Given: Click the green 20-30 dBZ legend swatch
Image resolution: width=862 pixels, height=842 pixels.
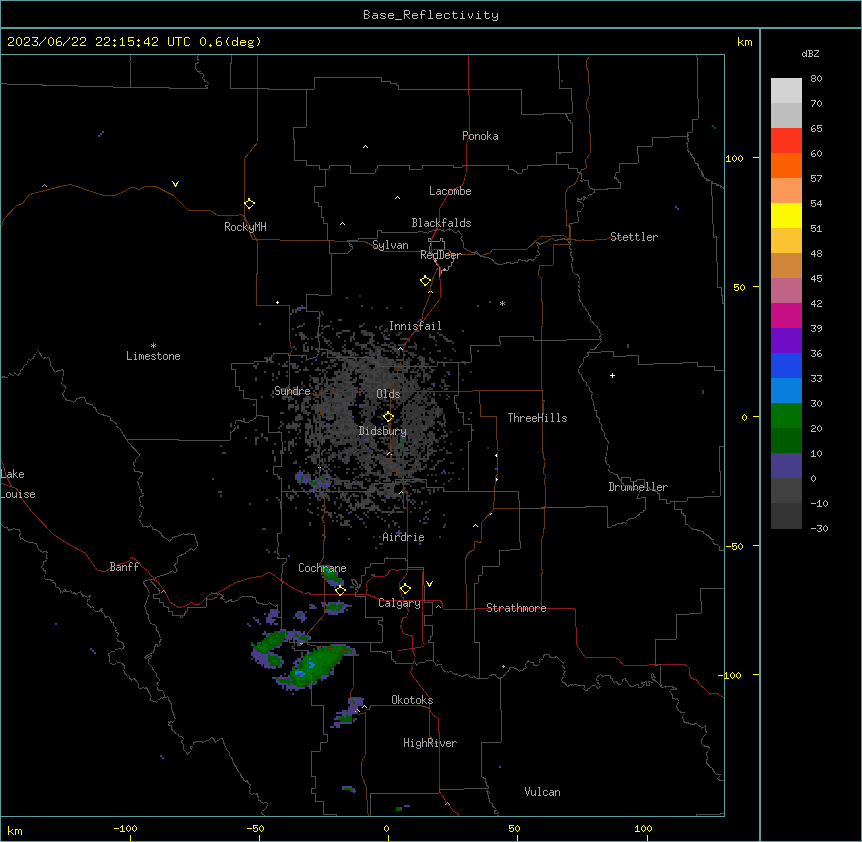Looking at the screenshot, I should 786,416.
